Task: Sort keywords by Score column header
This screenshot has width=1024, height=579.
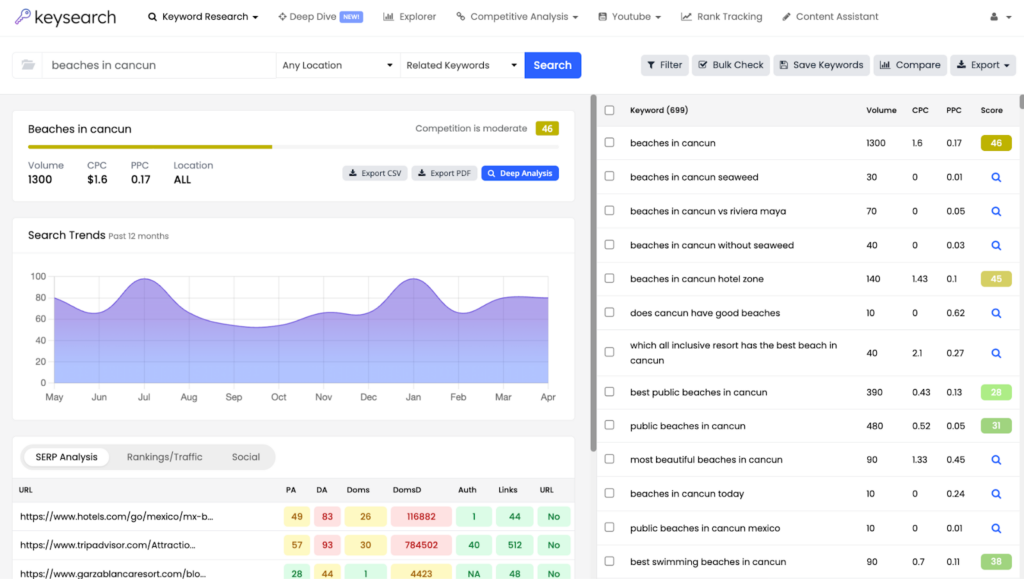Action: [x=991, y=110]
